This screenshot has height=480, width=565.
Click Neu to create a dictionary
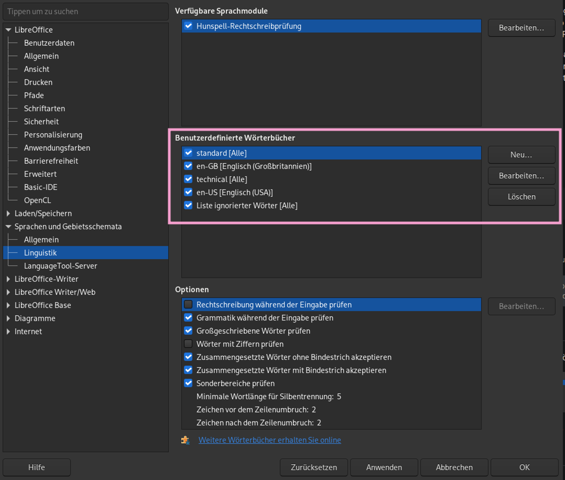coord(521,155)
